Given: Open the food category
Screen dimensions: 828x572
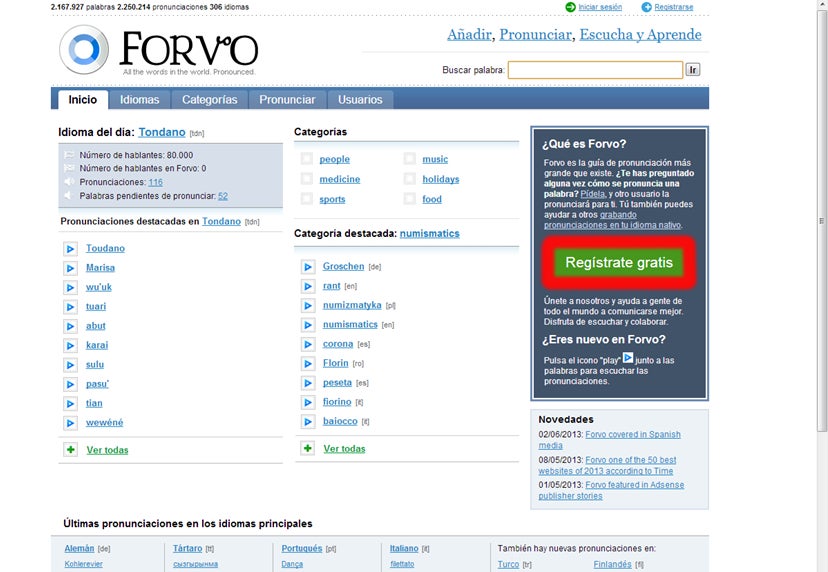Looking at the screenshot, I should 432,199.
